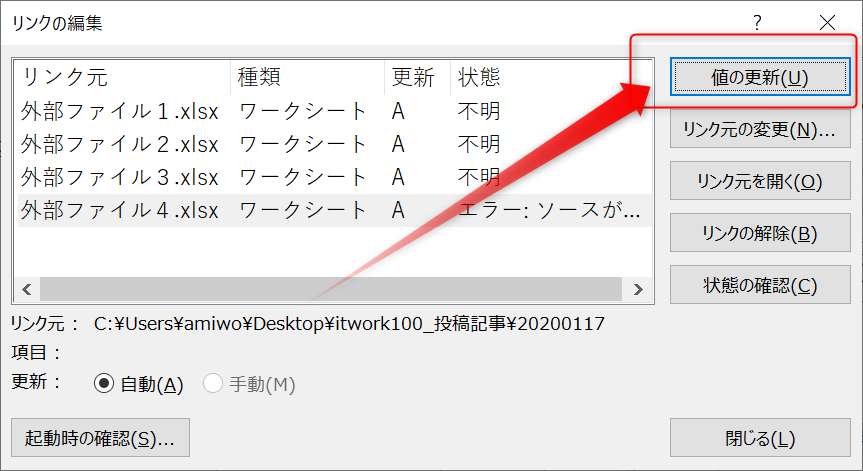Click the help question mark icon
The image size is (863, 471).
757,22
